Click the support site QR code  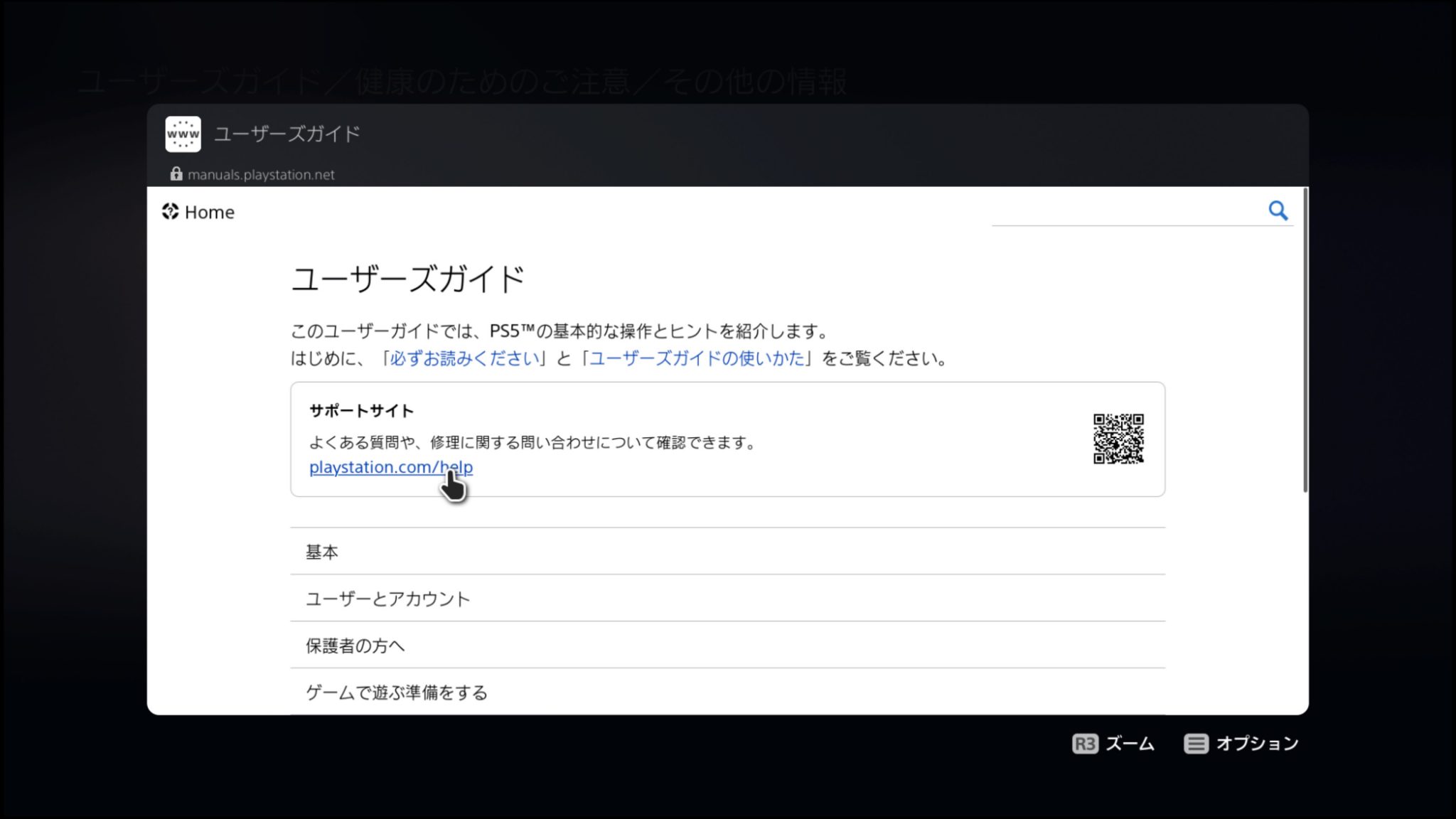click(x=1118, y=439)
